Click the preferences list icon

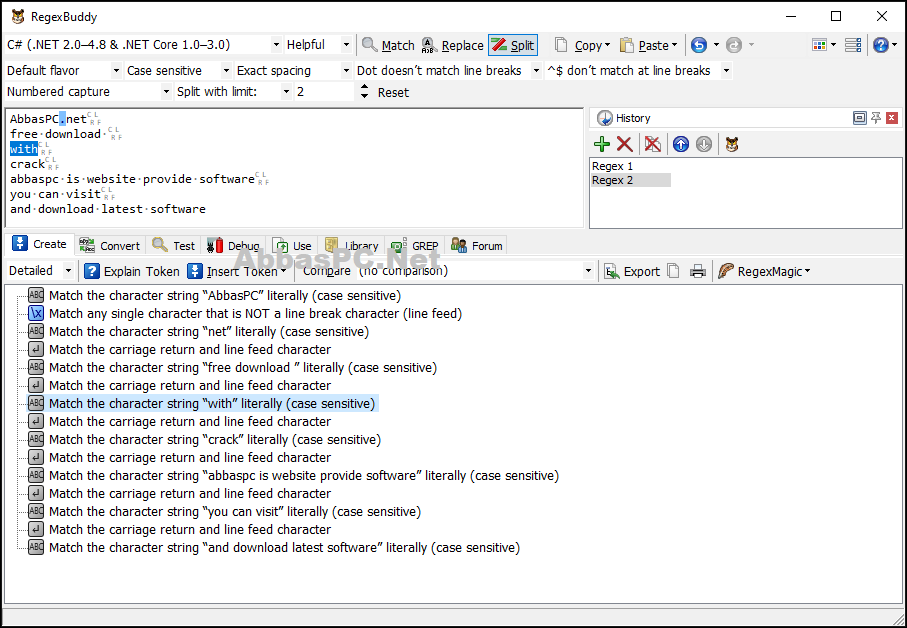853,45
